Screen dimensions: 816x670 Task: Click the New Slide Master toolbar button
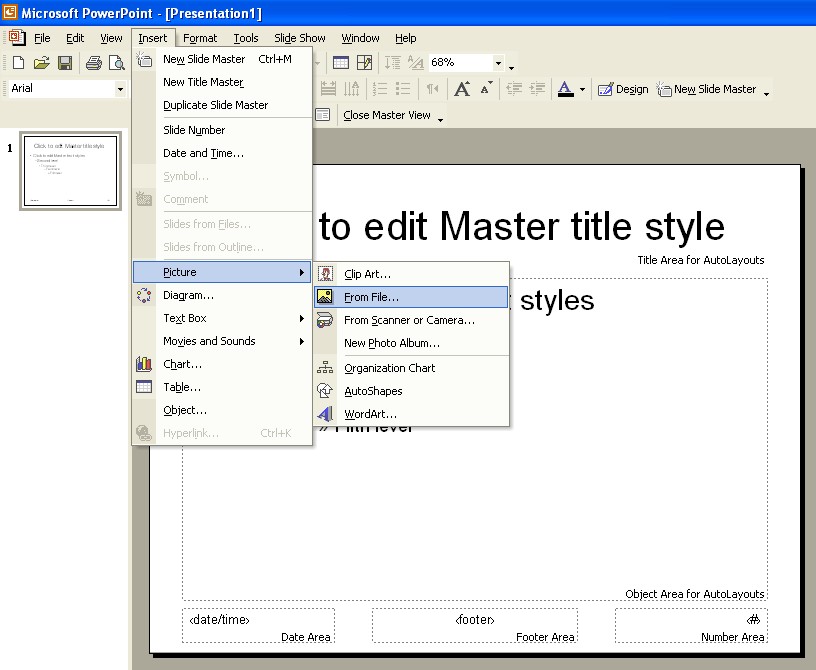[x=706, y=89]
